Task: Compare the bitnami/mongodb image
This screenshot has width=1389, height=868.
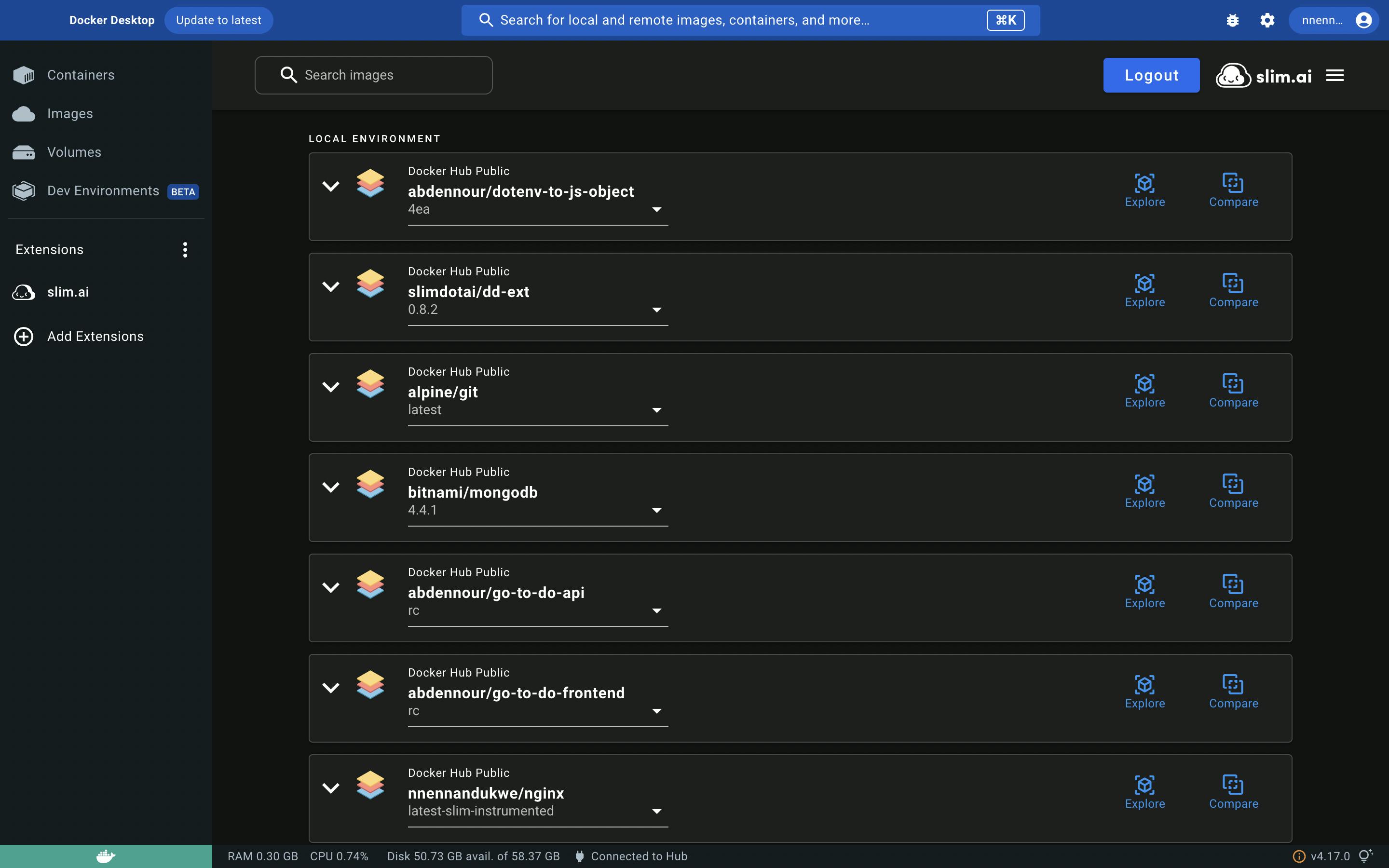Action: (1233, 492)
